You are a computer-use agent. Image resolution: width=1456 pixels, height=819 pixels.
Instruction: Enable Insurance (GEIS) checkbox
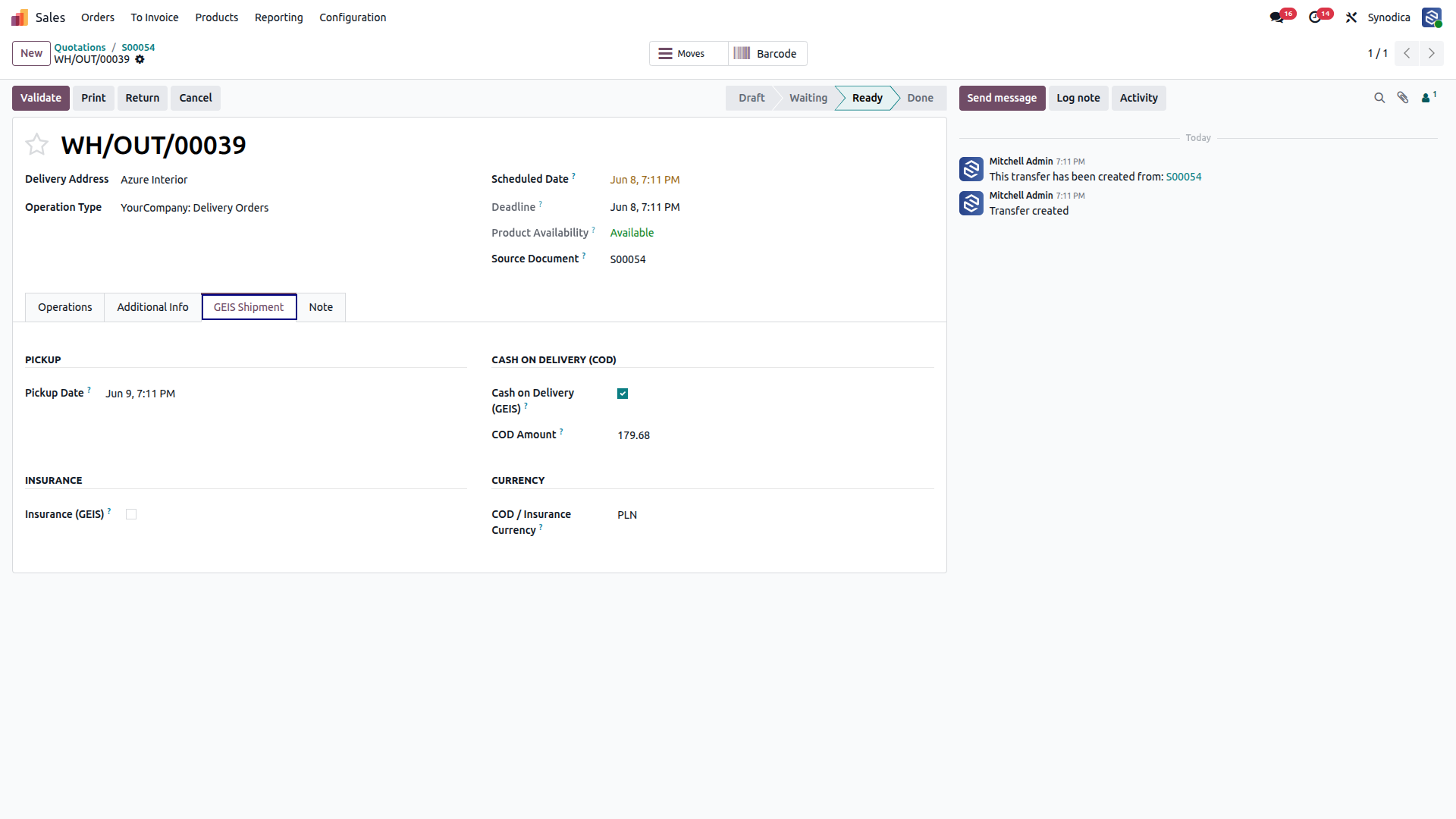tap(131, 514)
